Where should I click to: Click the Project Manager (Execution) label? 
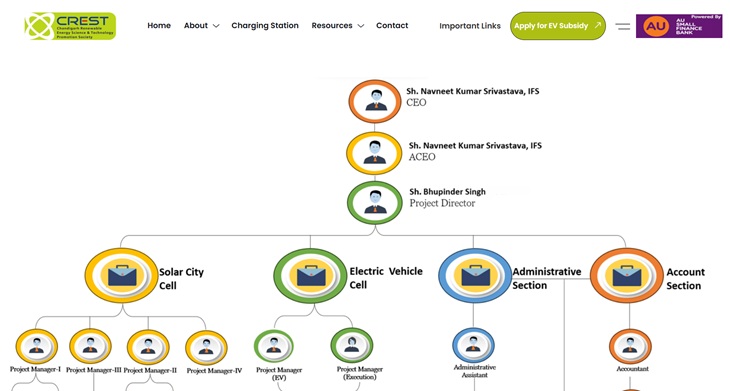(x=360, y=373)
